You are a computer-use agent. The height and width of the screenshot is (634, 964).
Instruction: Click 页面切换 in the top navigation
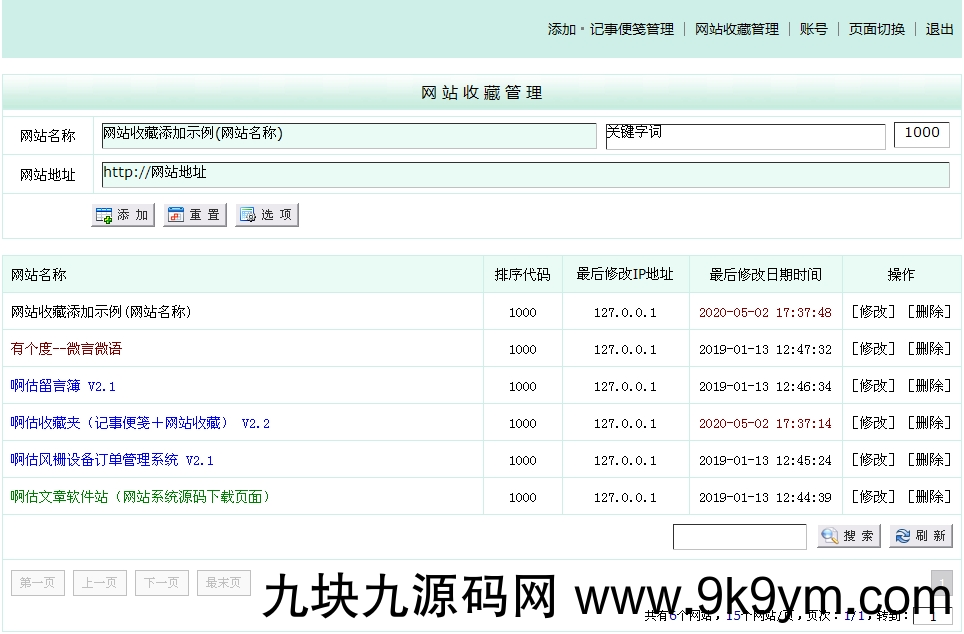(877, 29)
